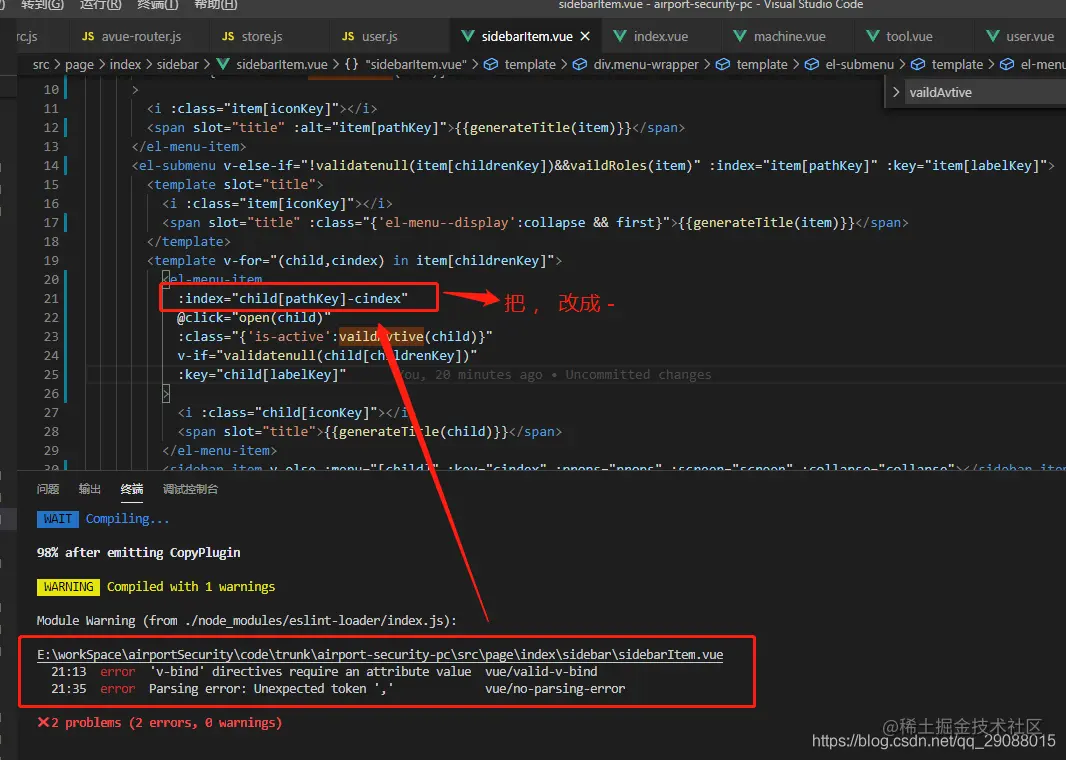This screenshot has height=760, width=1066.
Task: Open the 终端(T) menu
Action: pyautogui.click(x=158, y=5)
